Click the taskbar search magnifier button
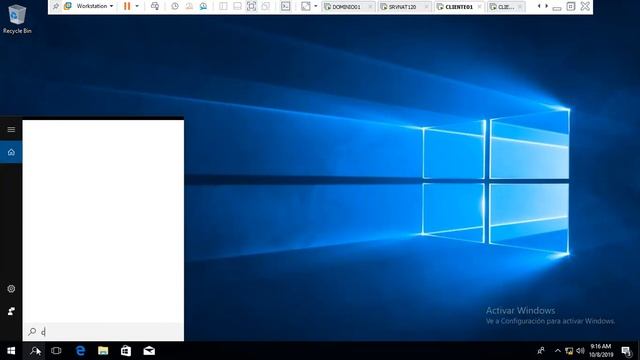This screenshot has width=640, height=360. pyautogui.click(x=34, y=351)
